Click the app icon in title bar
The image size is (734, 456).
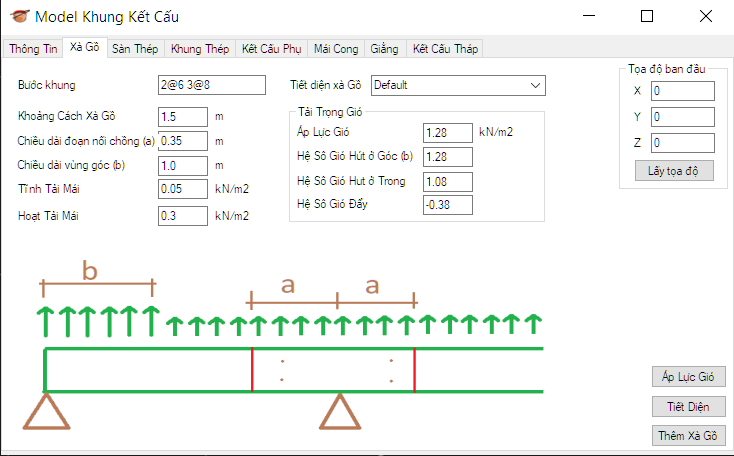[x=19, y=17]
